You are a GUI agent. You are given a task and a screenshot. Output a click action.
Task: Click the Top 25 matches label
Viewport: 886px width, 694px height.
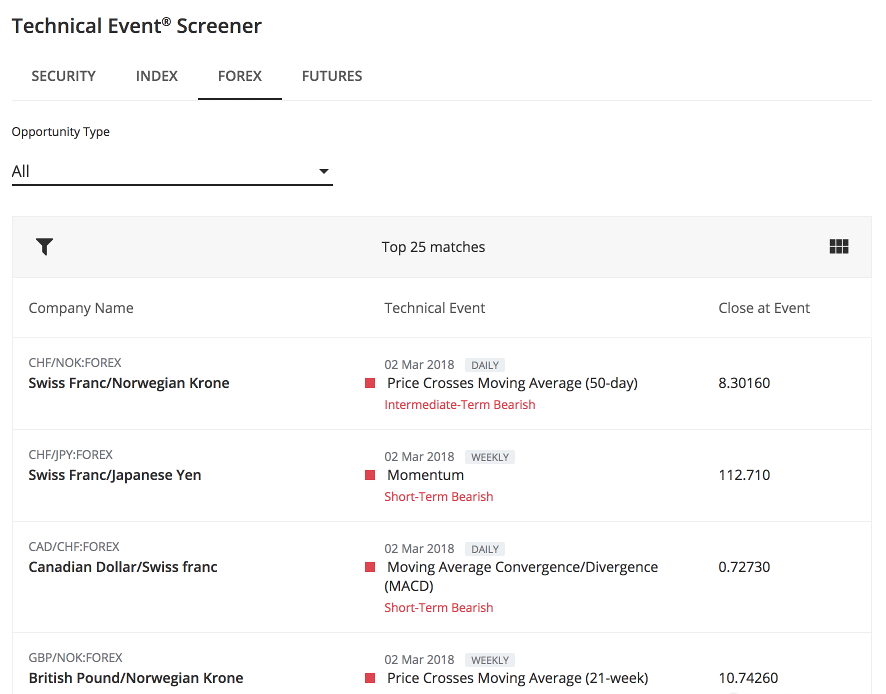pos(433,247)
